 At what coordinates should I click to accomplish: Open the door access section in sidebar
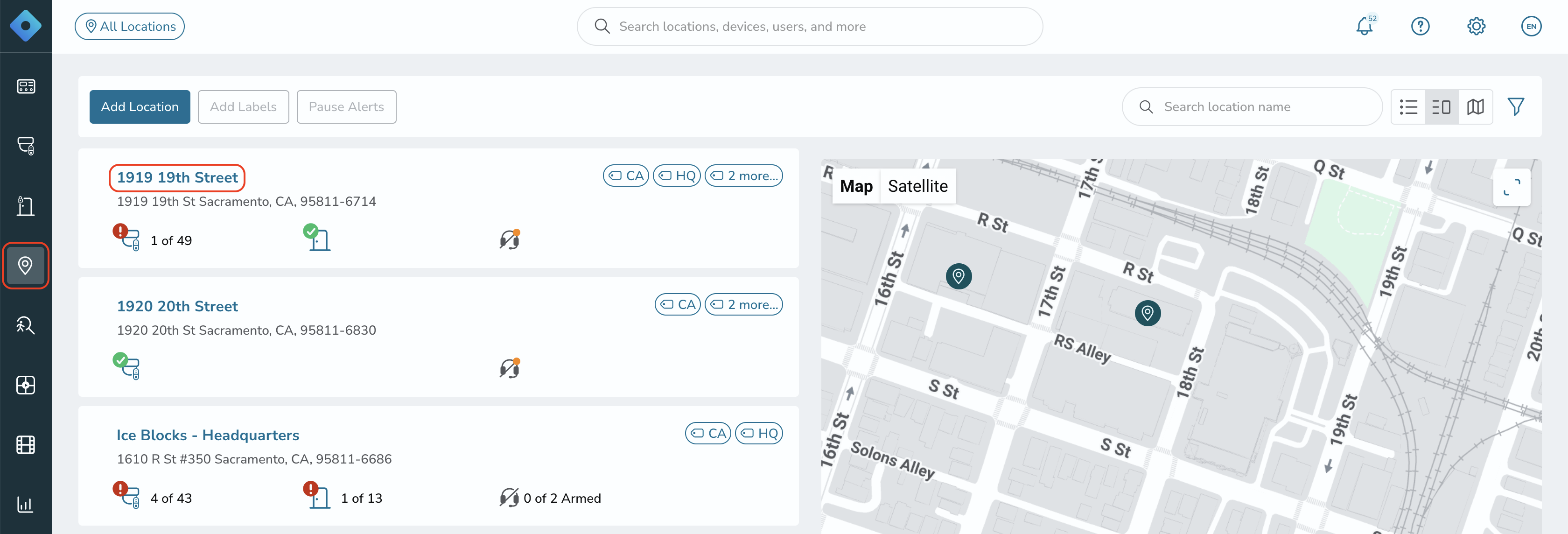tap(26, 206)
